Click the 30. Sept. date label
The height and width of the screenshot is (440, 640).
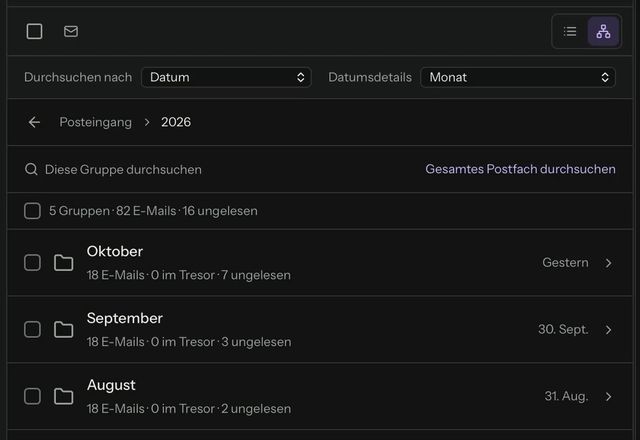tap(563, 329)
